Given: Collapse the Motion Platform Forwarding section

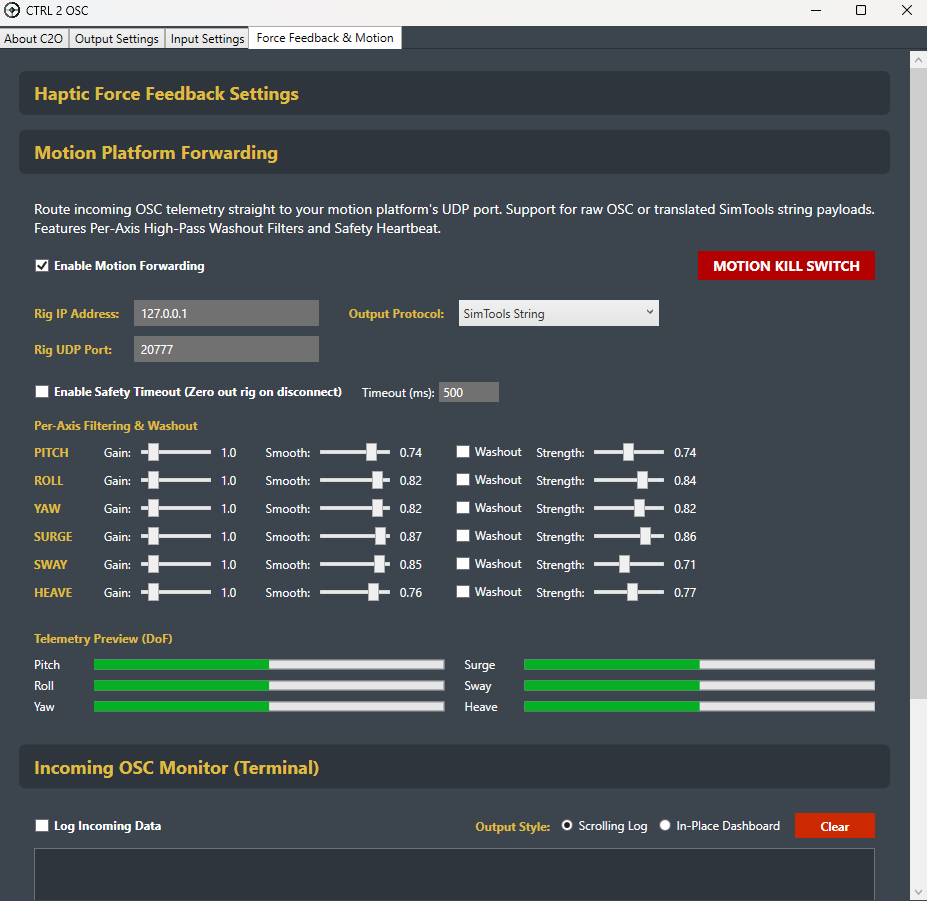Looking at the screenshot, I should tap(455, 152).
